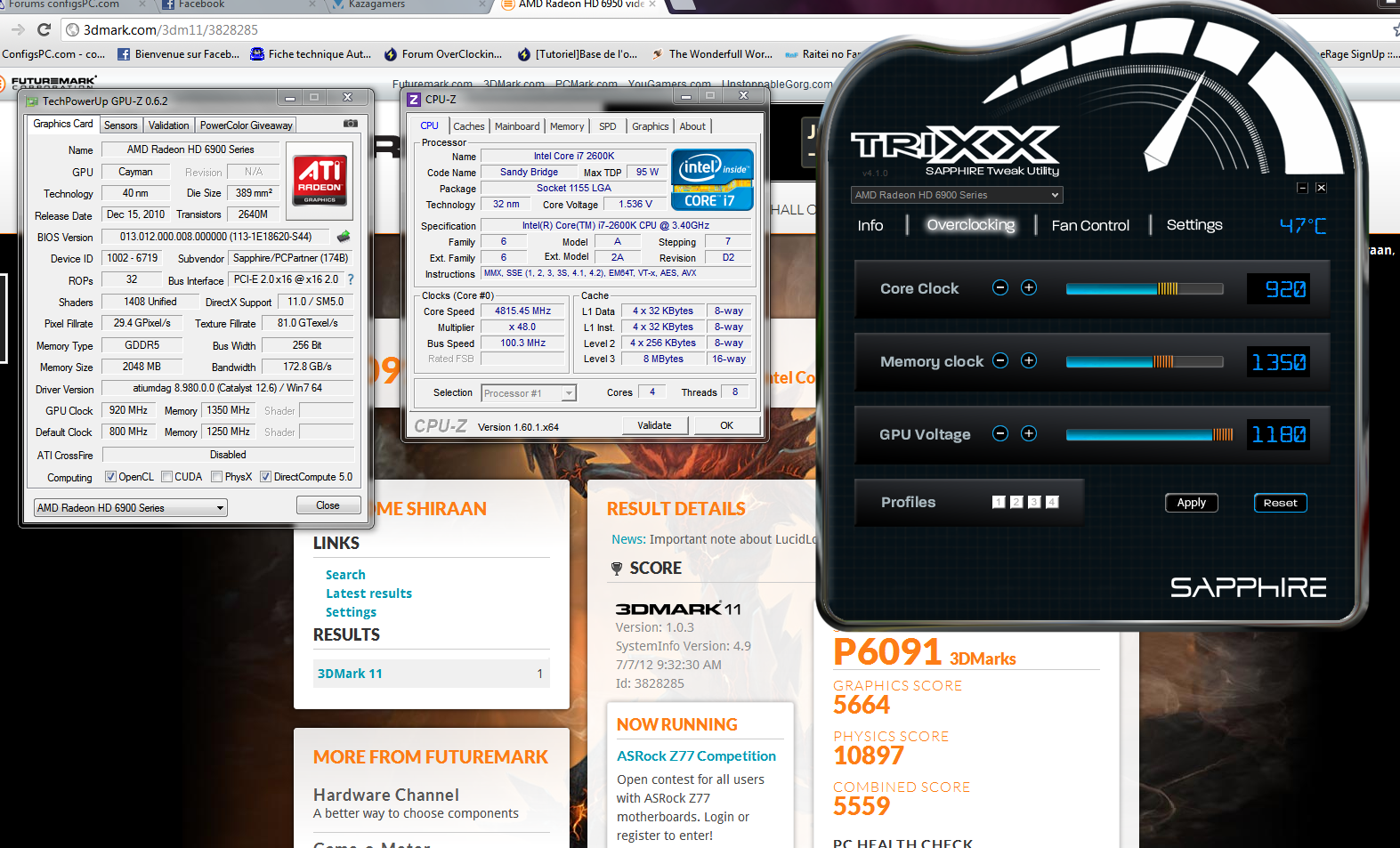The height and width of the screenshot is (848, 1400).
Task: Decrease Core Clock with minus icon
Action: [x=1000, y=287]
